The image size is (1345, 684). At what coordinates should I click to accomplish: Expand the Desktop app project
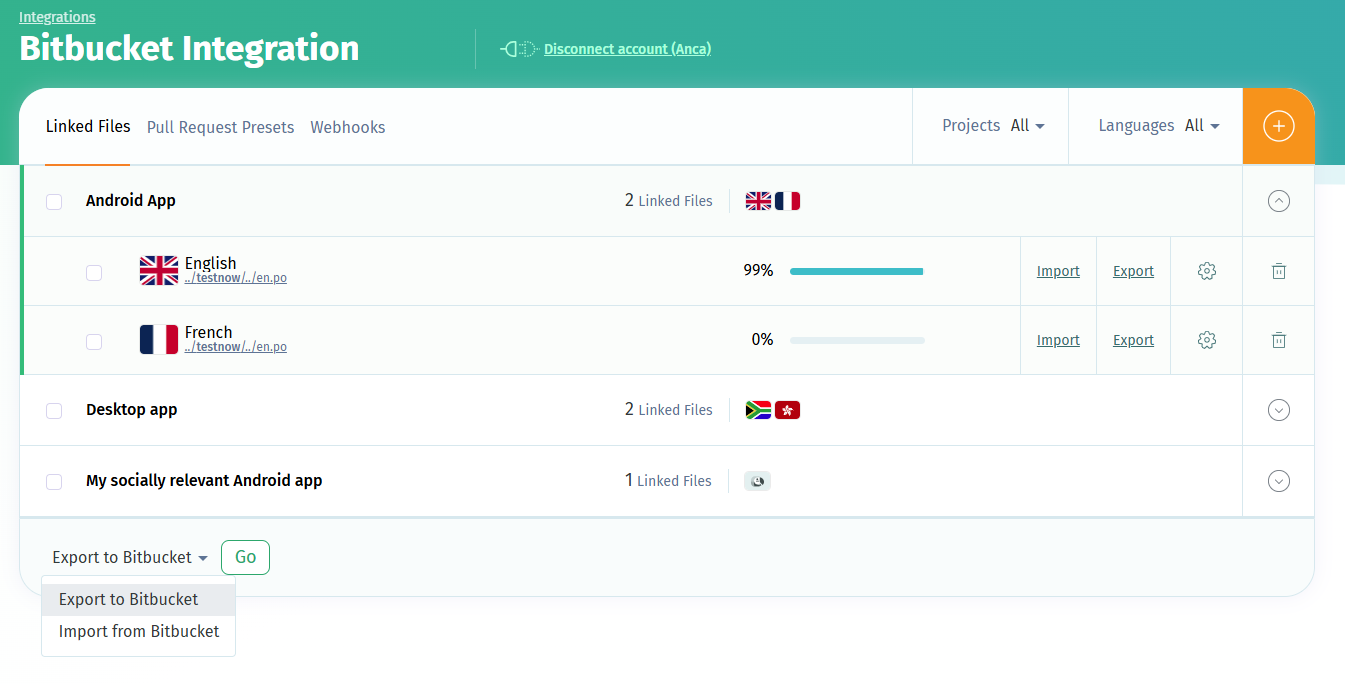pyautogui.click(x=1278, y=410)
